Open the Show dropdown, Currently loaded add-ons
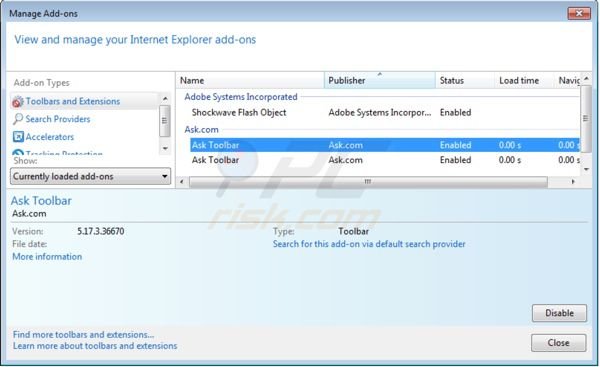The image size is (600, 367). point(90,176)
